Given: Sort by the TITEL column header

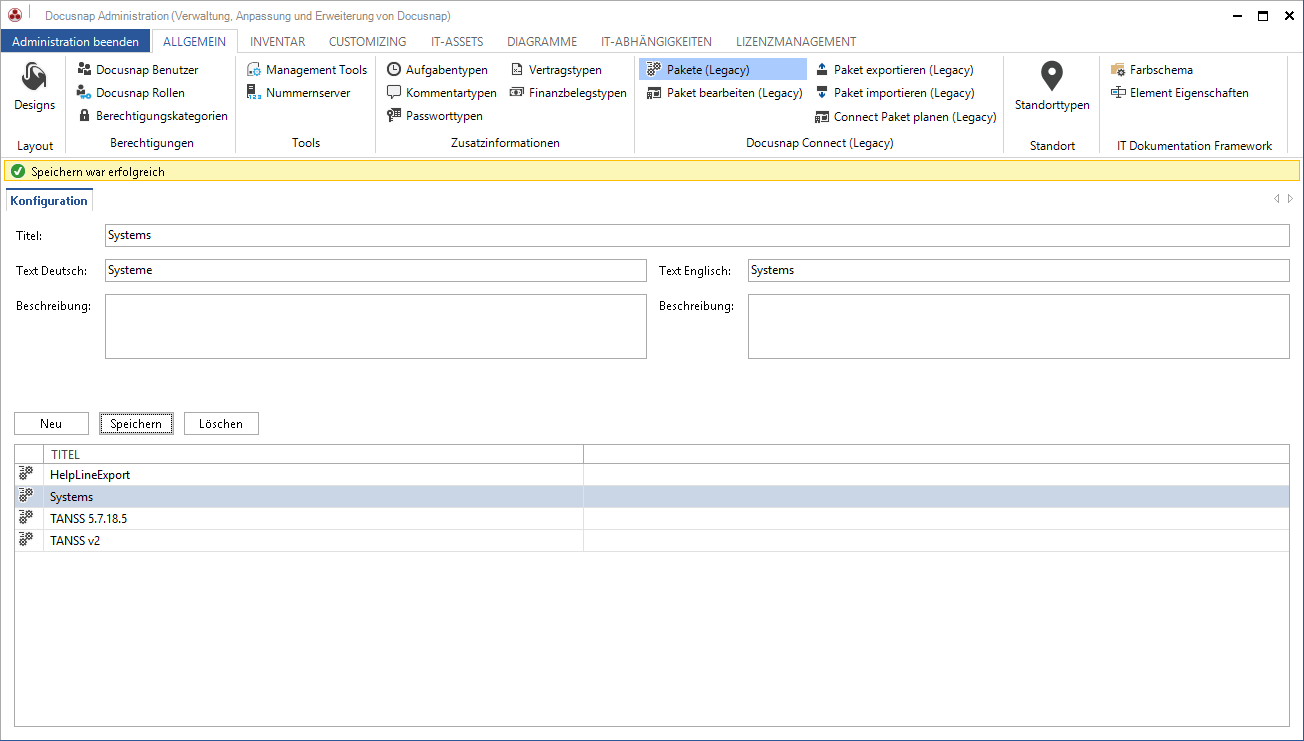Looking at the screenshot, I should (313, 454).
